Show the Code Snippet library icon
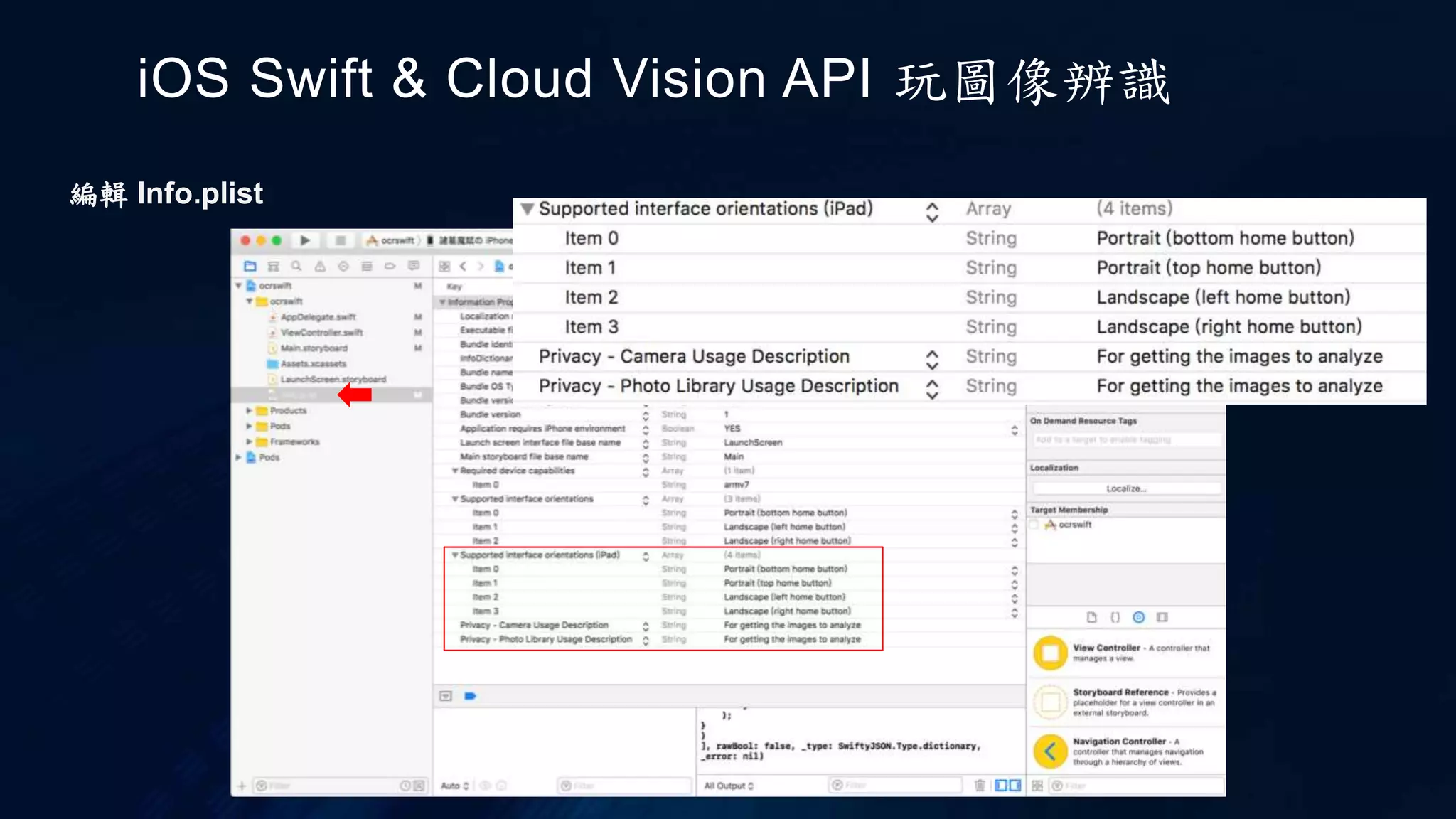Viewport: 1456px width, 819px height. (1115, 617)
